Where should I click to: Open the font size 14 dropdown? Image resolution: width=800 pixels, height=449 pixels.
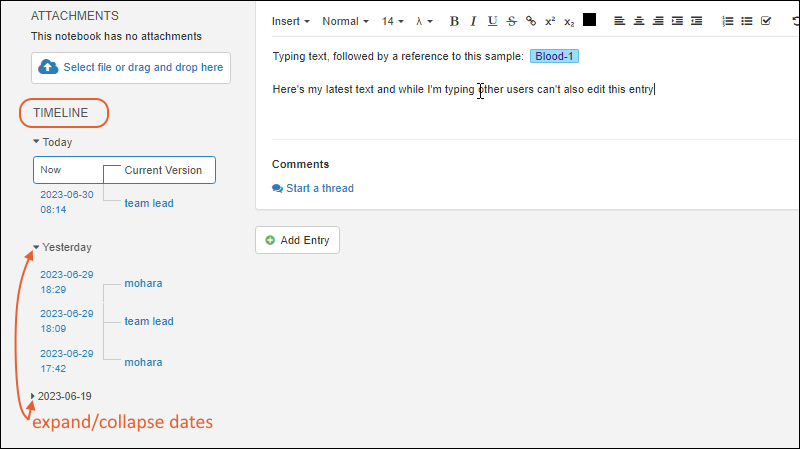coord(392,21)
